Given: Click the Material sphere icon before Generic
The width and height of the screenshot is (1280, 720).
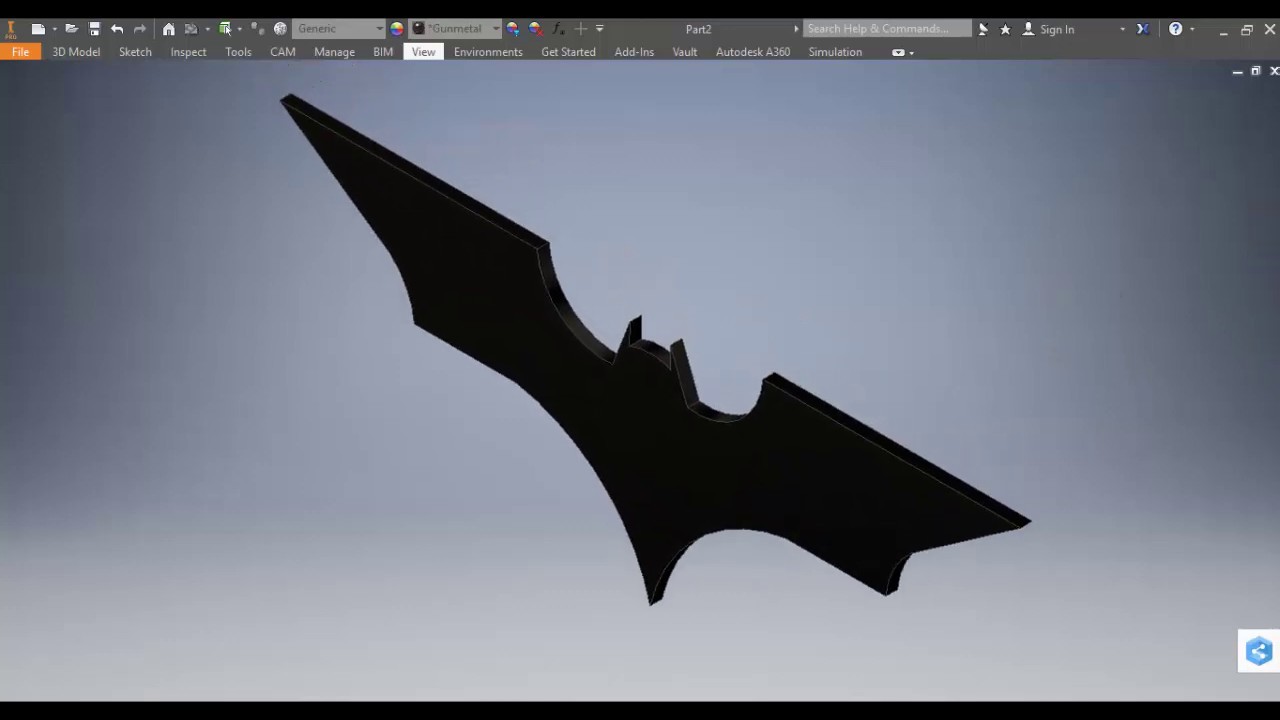Looking at the screenshot, I should point(280,29).
